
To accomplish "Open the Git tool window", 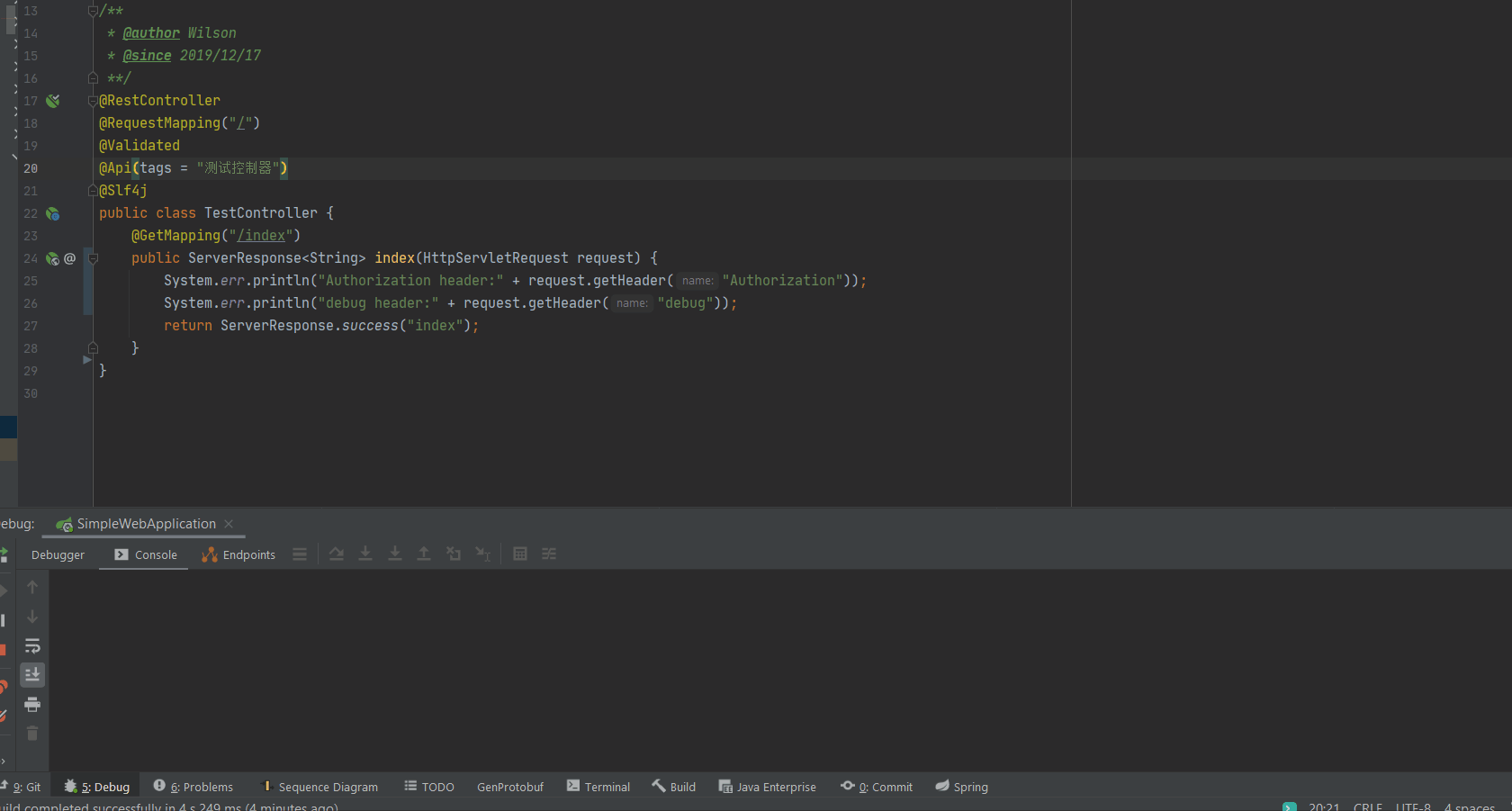I will point(22,787).
